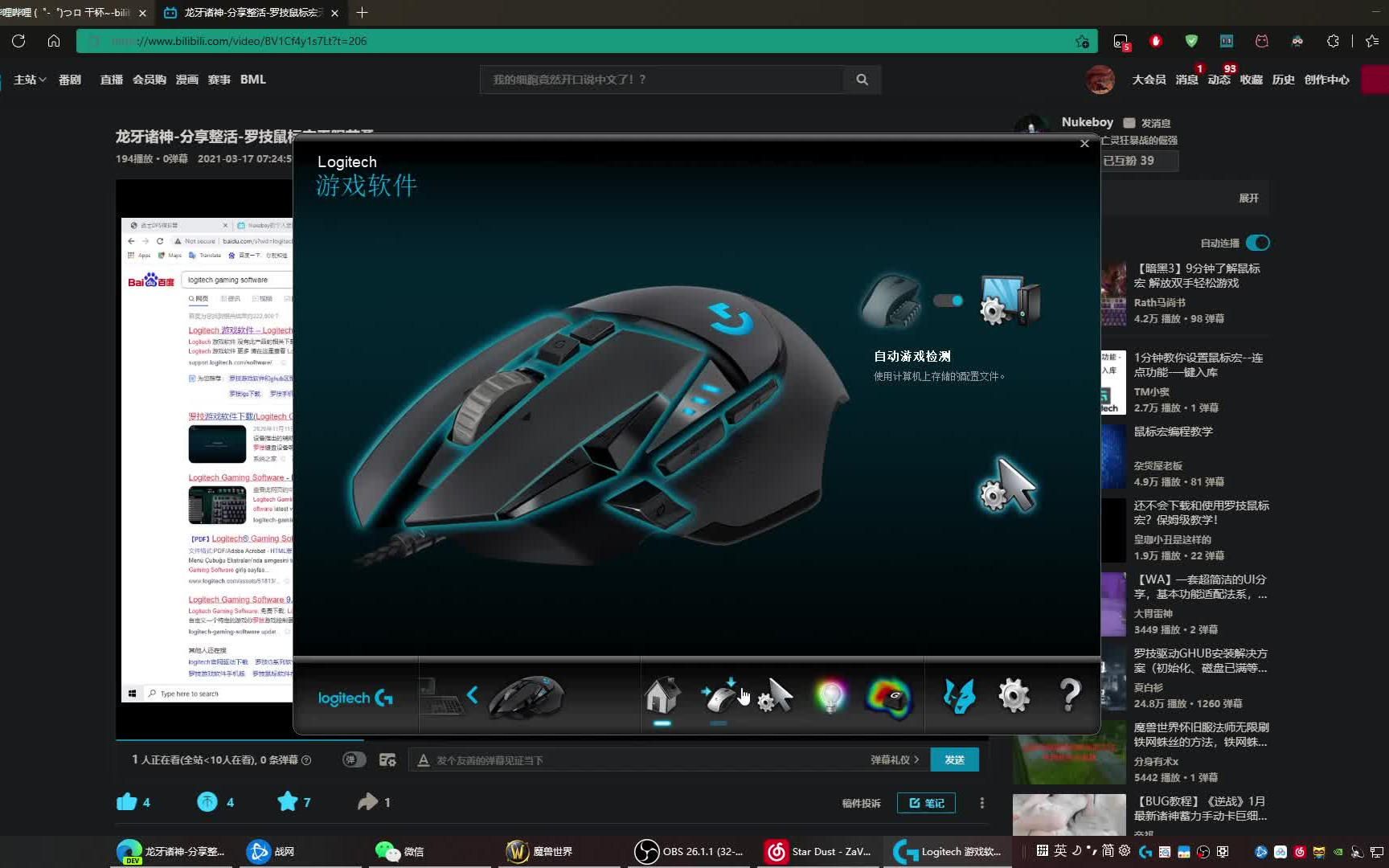
Task: Select the G502 mouse device thumbnail
Action: (527, 696)
